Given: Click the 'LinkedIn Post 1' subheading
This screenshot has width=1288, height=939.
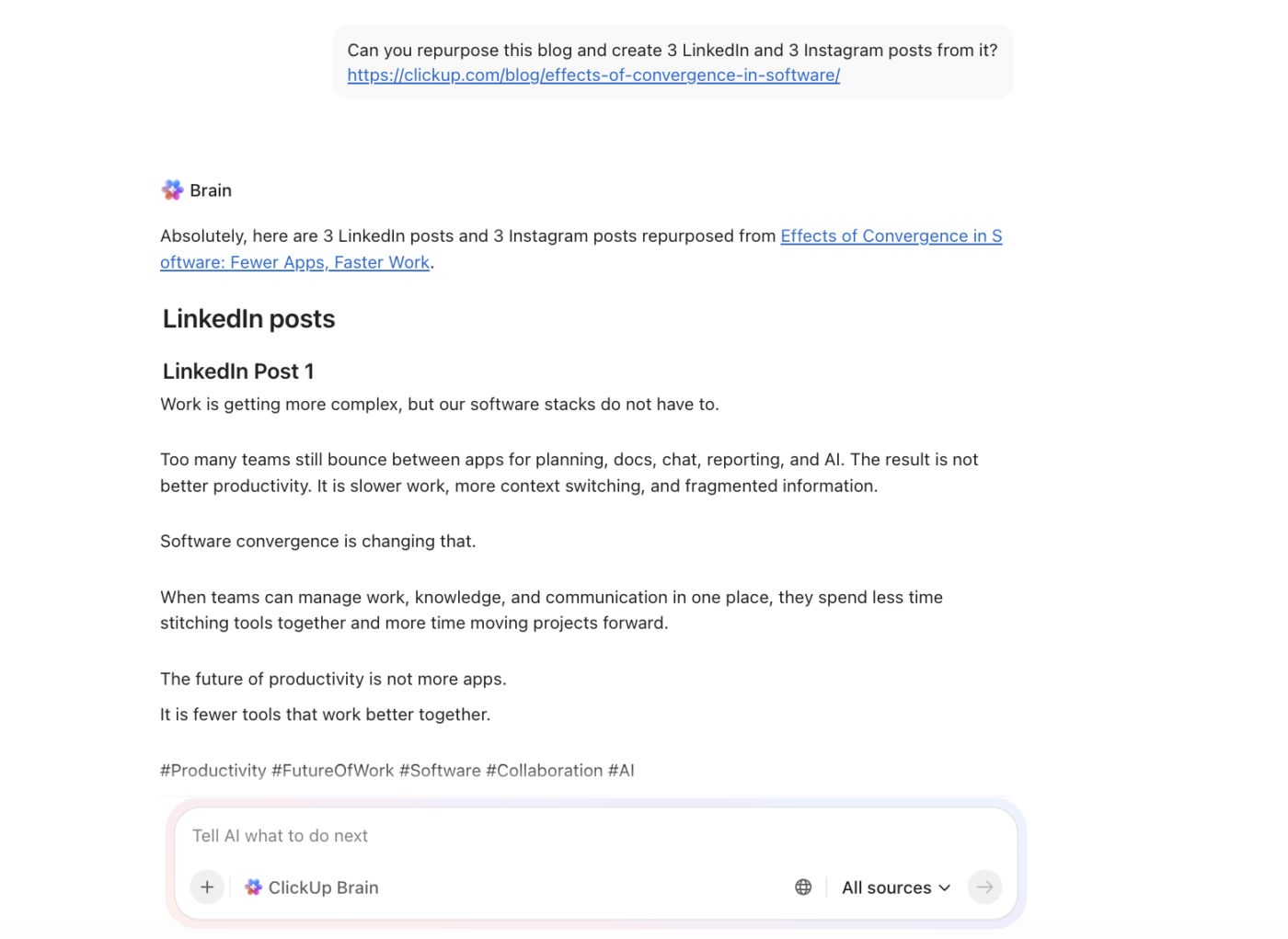Looking at the screenshot, I should click(x=238, y=372).
